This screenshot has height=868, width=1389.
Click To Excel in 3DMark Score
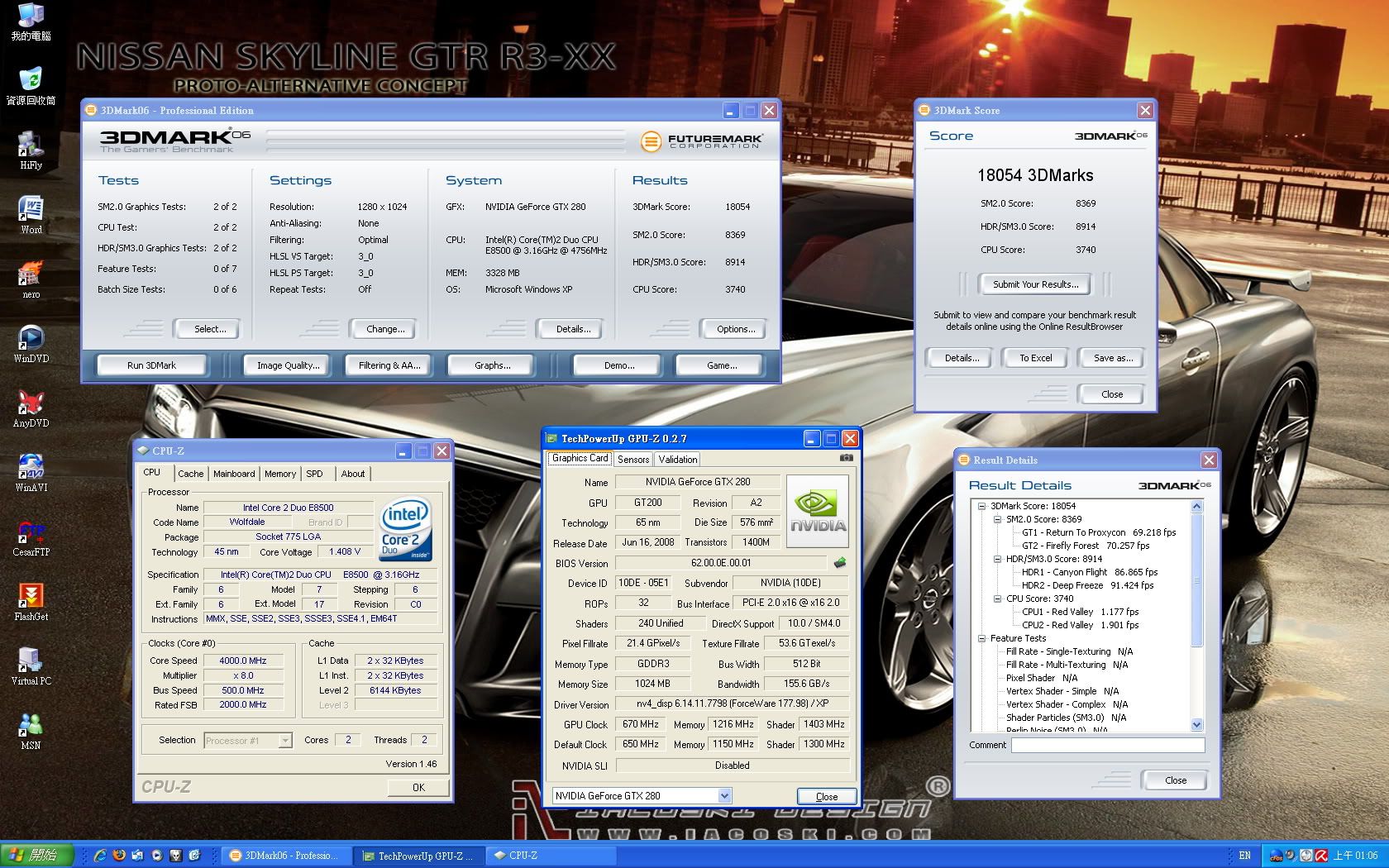coord(1036,358)
